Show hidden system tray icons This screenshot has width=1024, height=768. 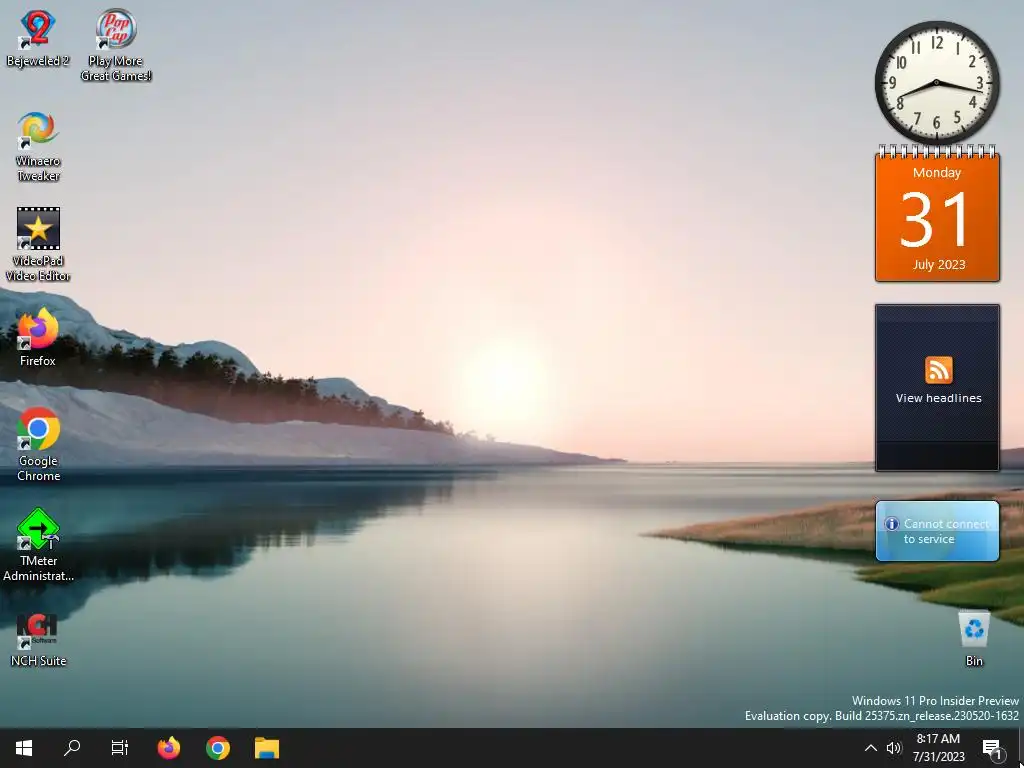871,748
